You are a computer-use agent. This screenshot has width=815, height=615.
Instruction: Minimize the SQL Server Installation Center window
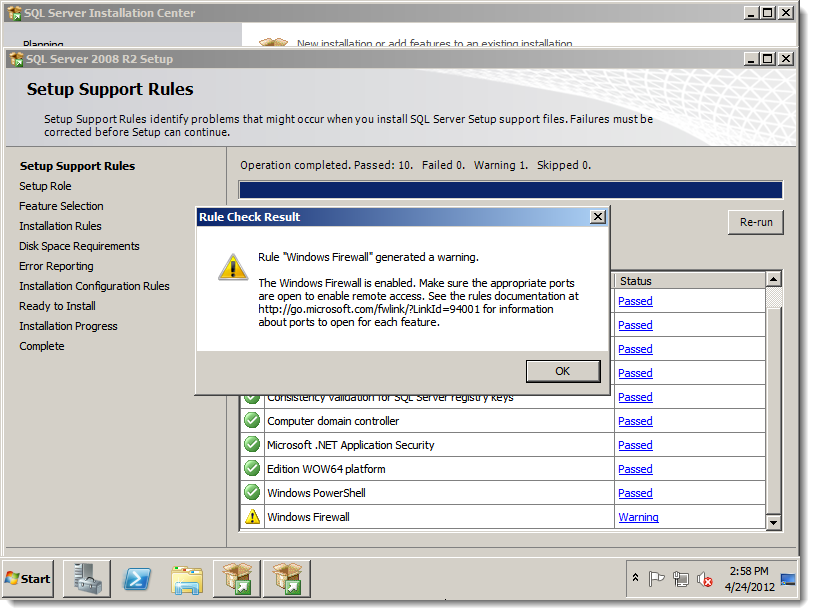[751, 12]
